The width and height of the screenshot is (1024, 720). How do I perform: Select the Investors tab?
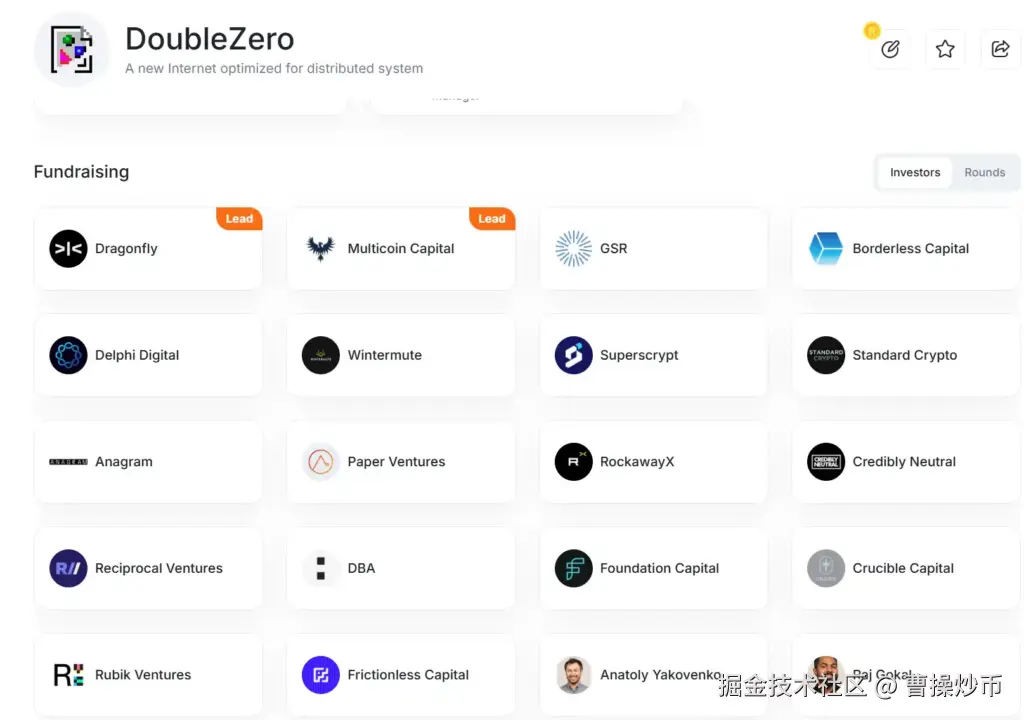914,172
